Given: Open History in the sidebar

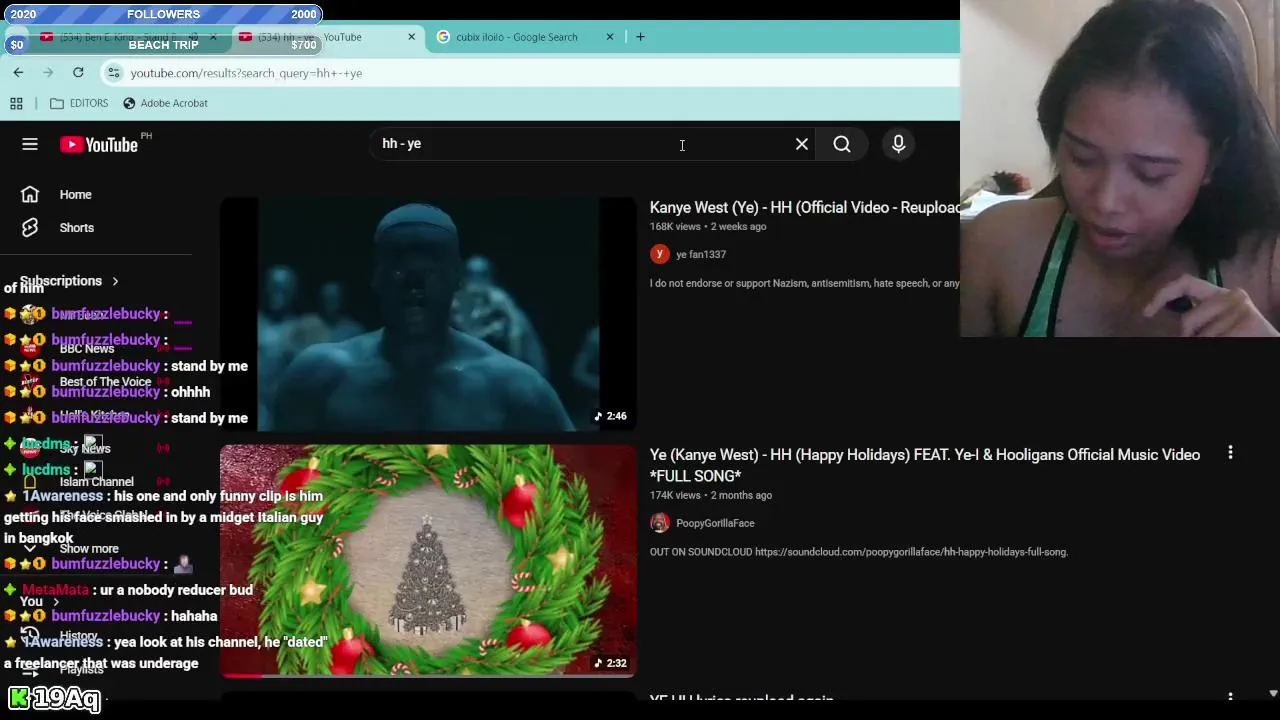Looking at the screenshot, I should click(78, 636).
